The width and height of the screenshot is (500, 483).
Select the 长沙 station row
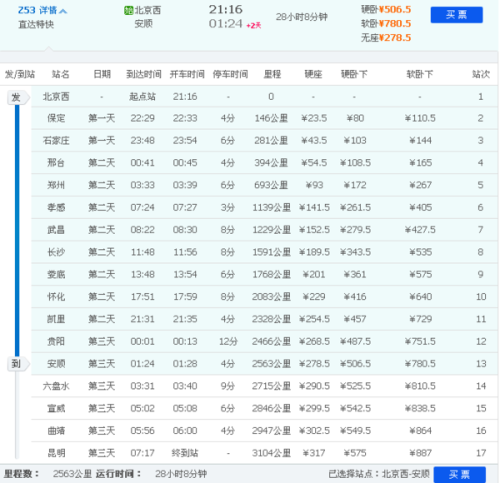tap(264, 252)
